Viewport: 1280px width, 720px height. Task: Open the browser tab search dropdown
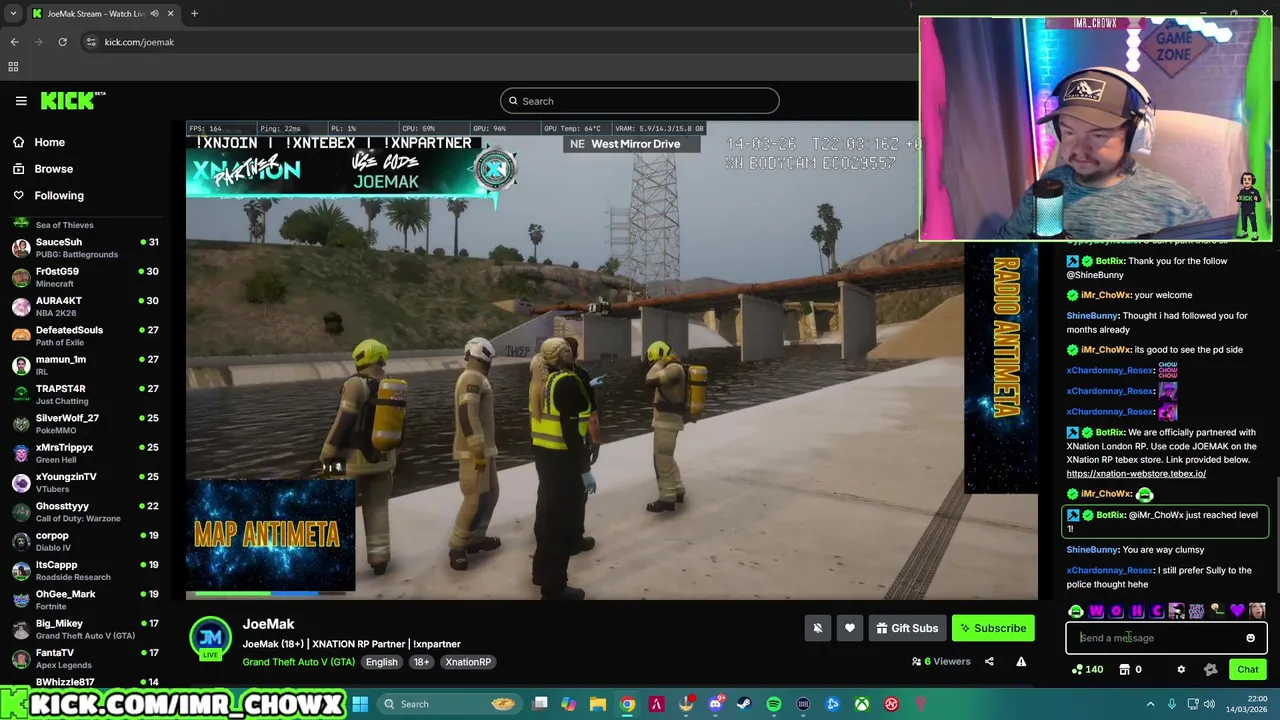click(13, 14)
